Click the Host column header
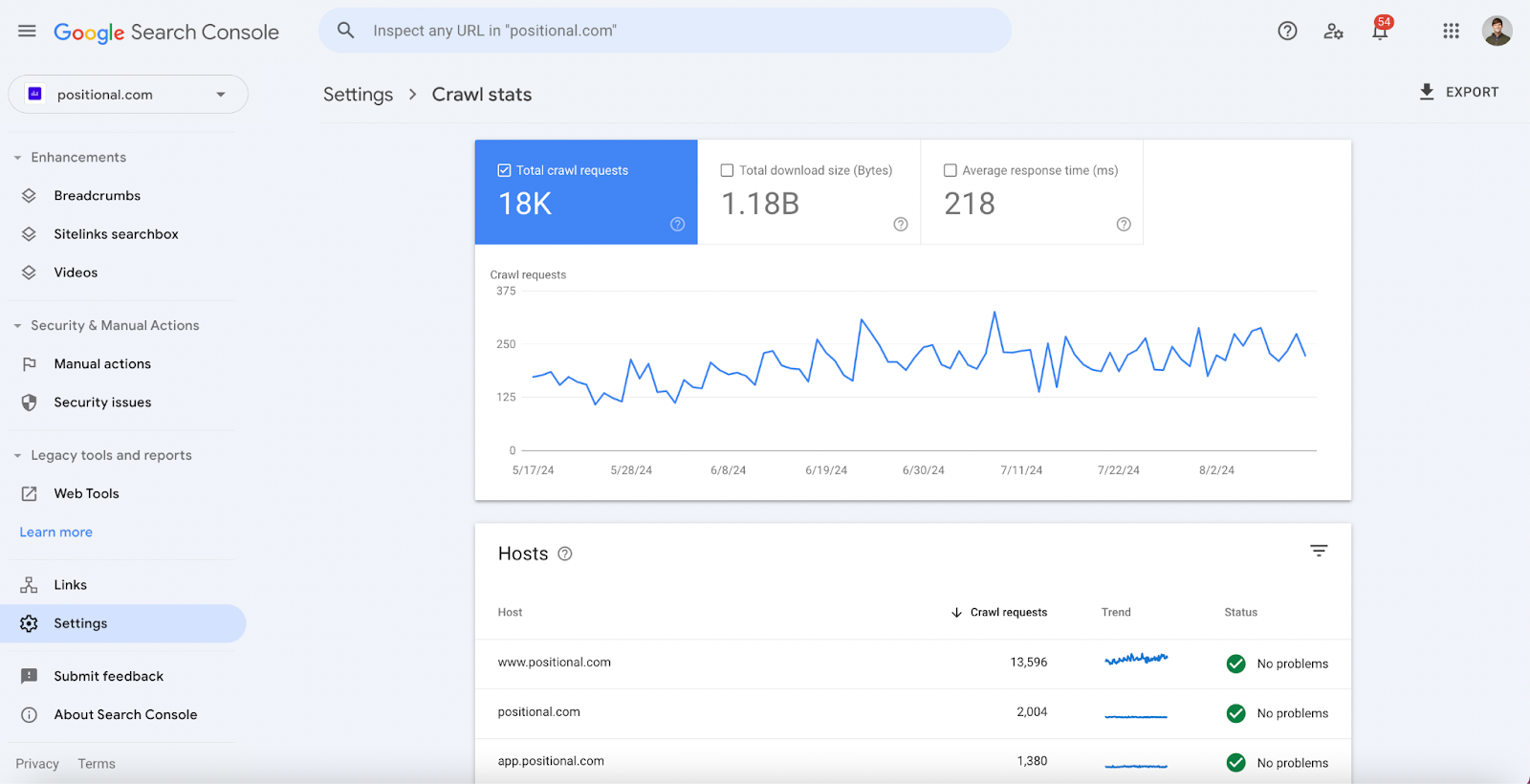Image resolution: width=1530 pixels, height=784 pixels. (510, 613)
